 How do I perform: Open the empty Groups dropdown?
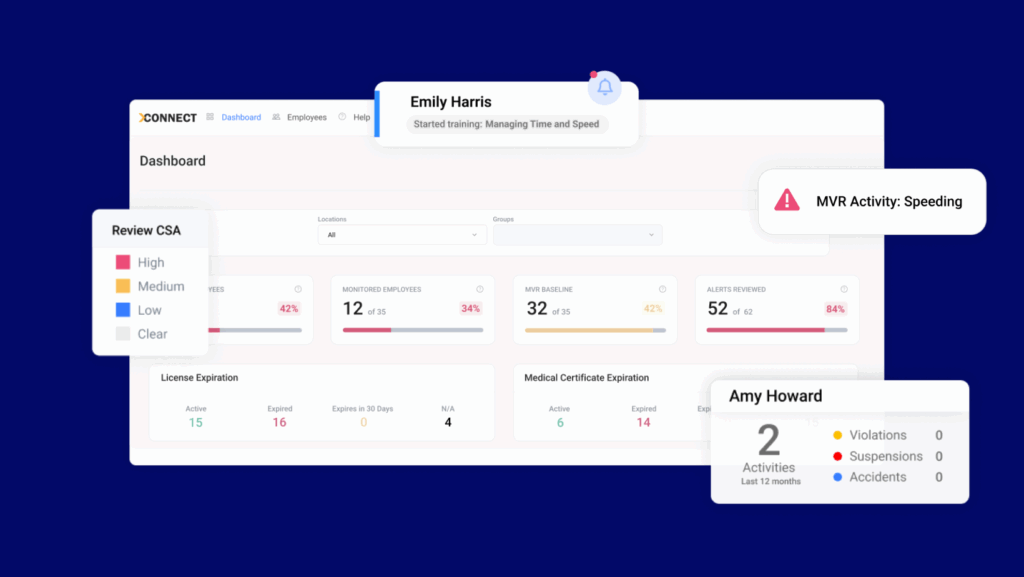(578, 235)
